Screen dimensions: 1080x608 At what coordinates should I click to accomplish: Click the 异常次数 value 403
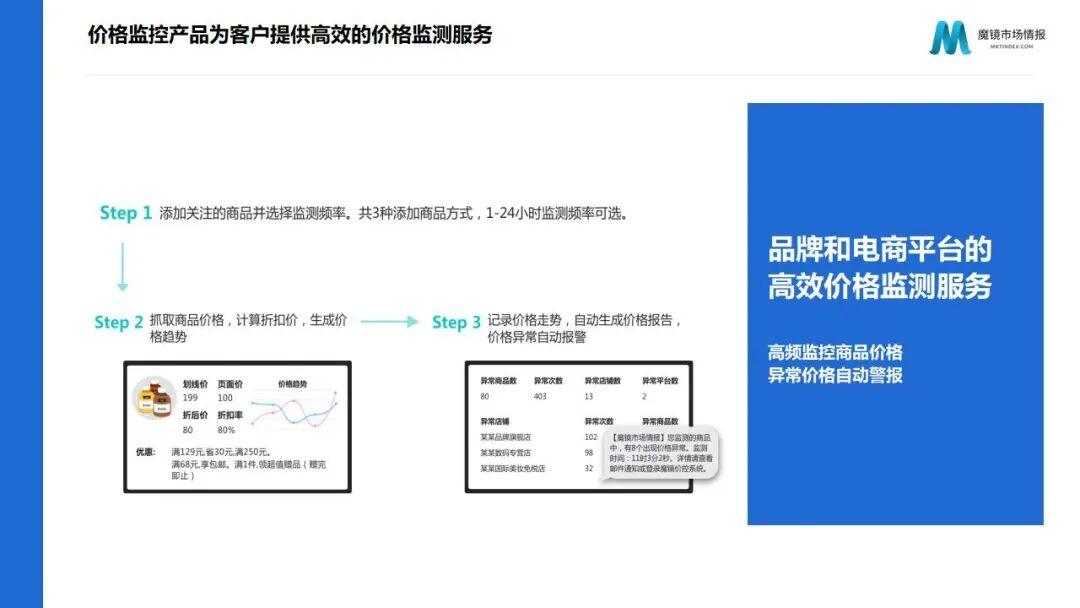[540, 396]
